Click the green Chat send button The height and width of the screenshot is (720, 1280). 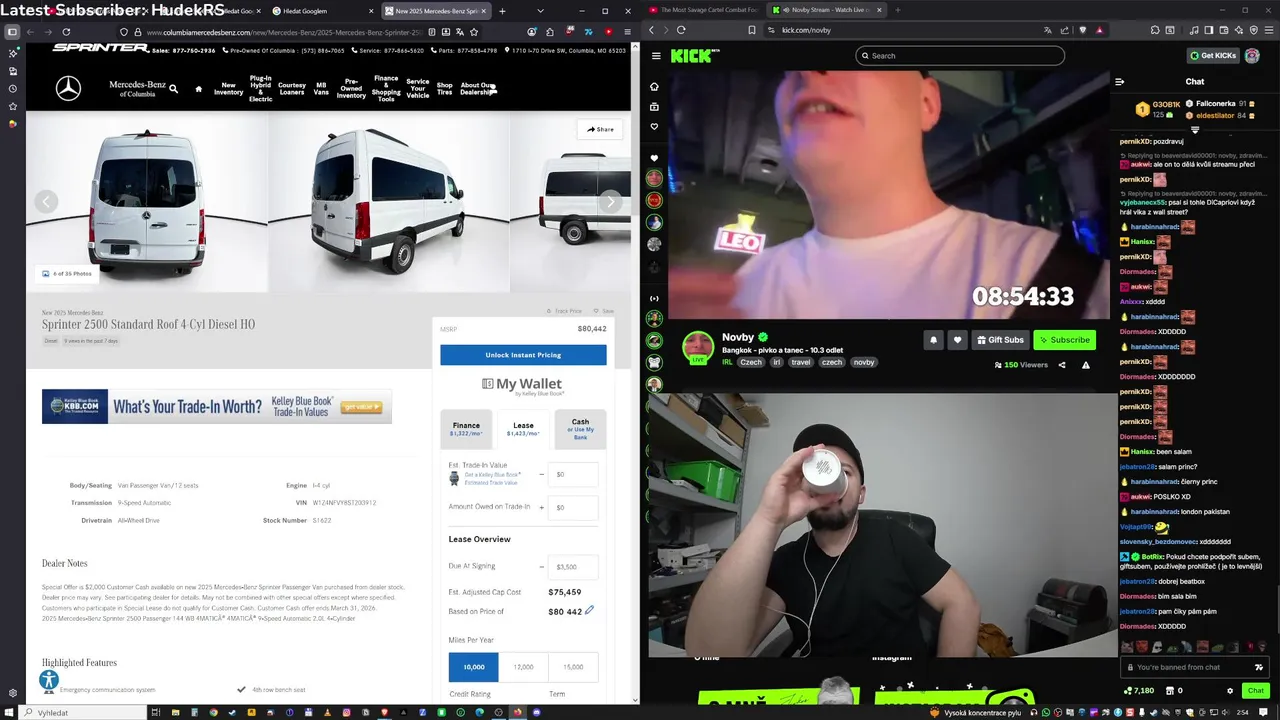[x=1256, y=690]
